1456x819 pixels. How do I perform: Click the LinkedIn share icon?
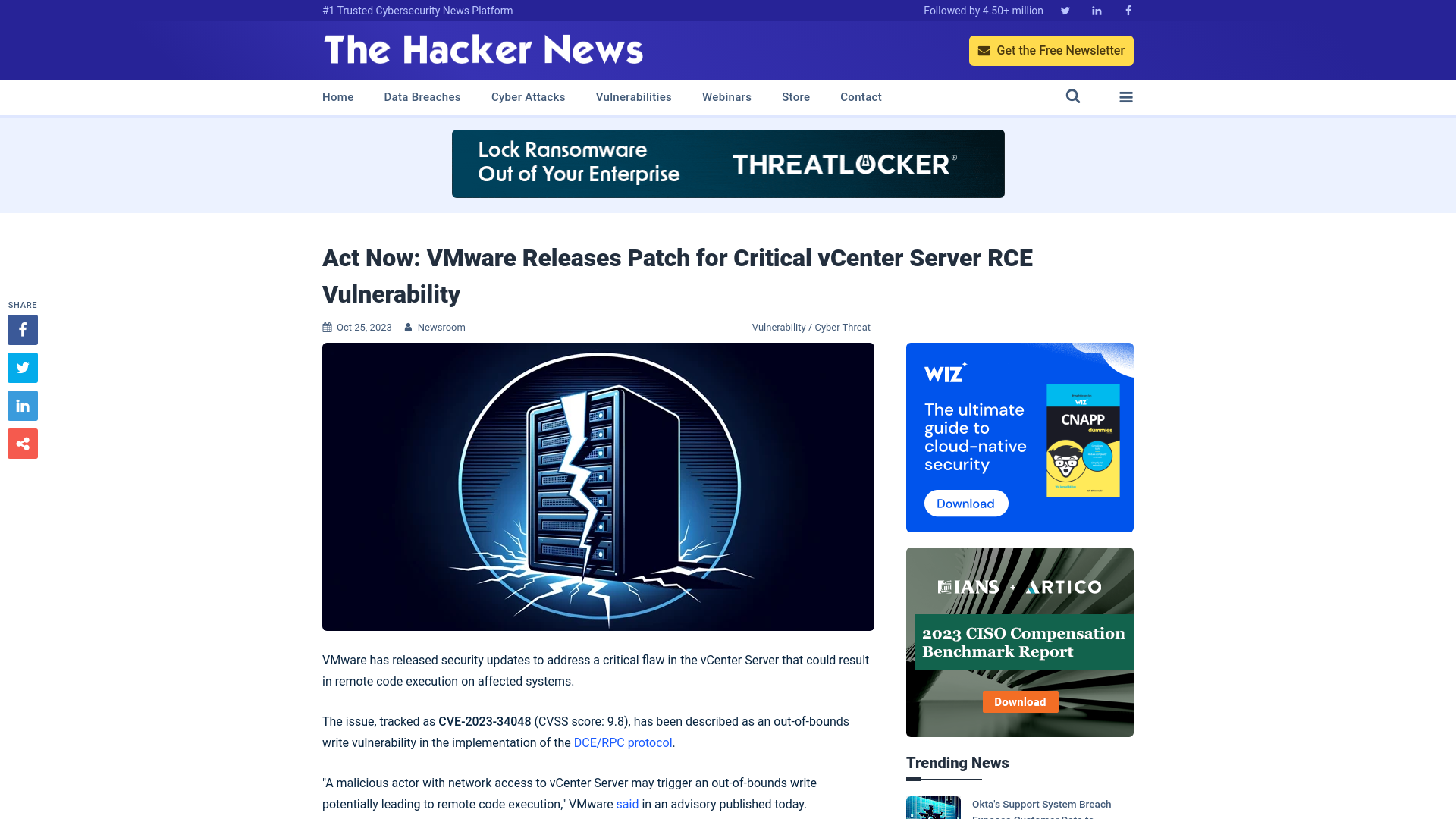tap(22, 405)
